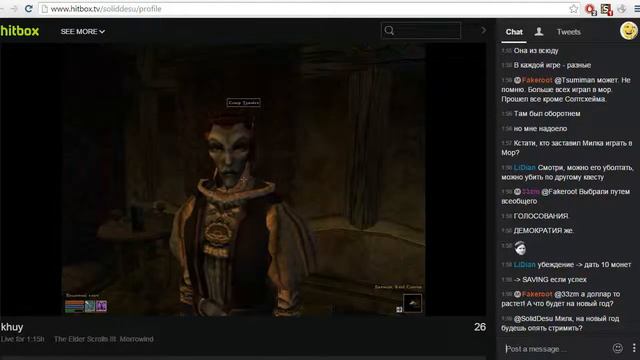
Task: Click the search magnifier icon
Action: coord(389,31)
